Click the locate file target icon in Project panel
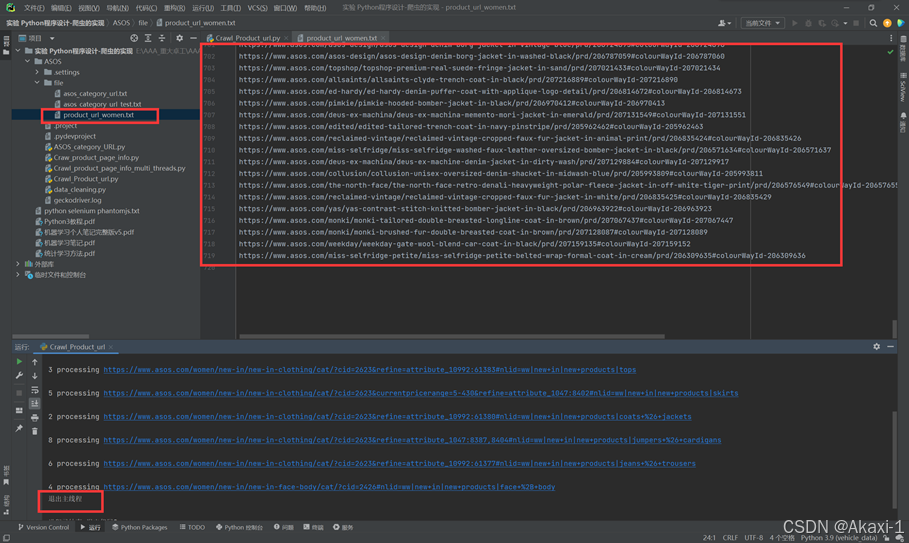 pyautogui.click(x=134, y=38)
